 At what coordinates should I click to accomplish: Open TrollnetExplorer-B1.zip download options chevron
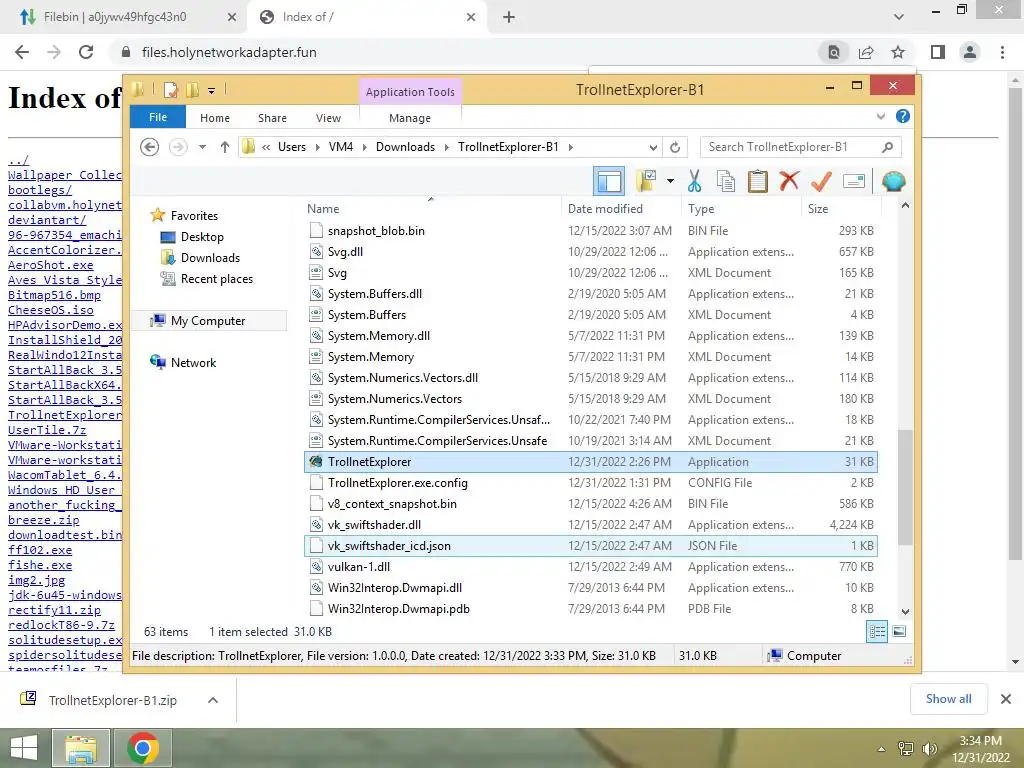click(212, 700)
